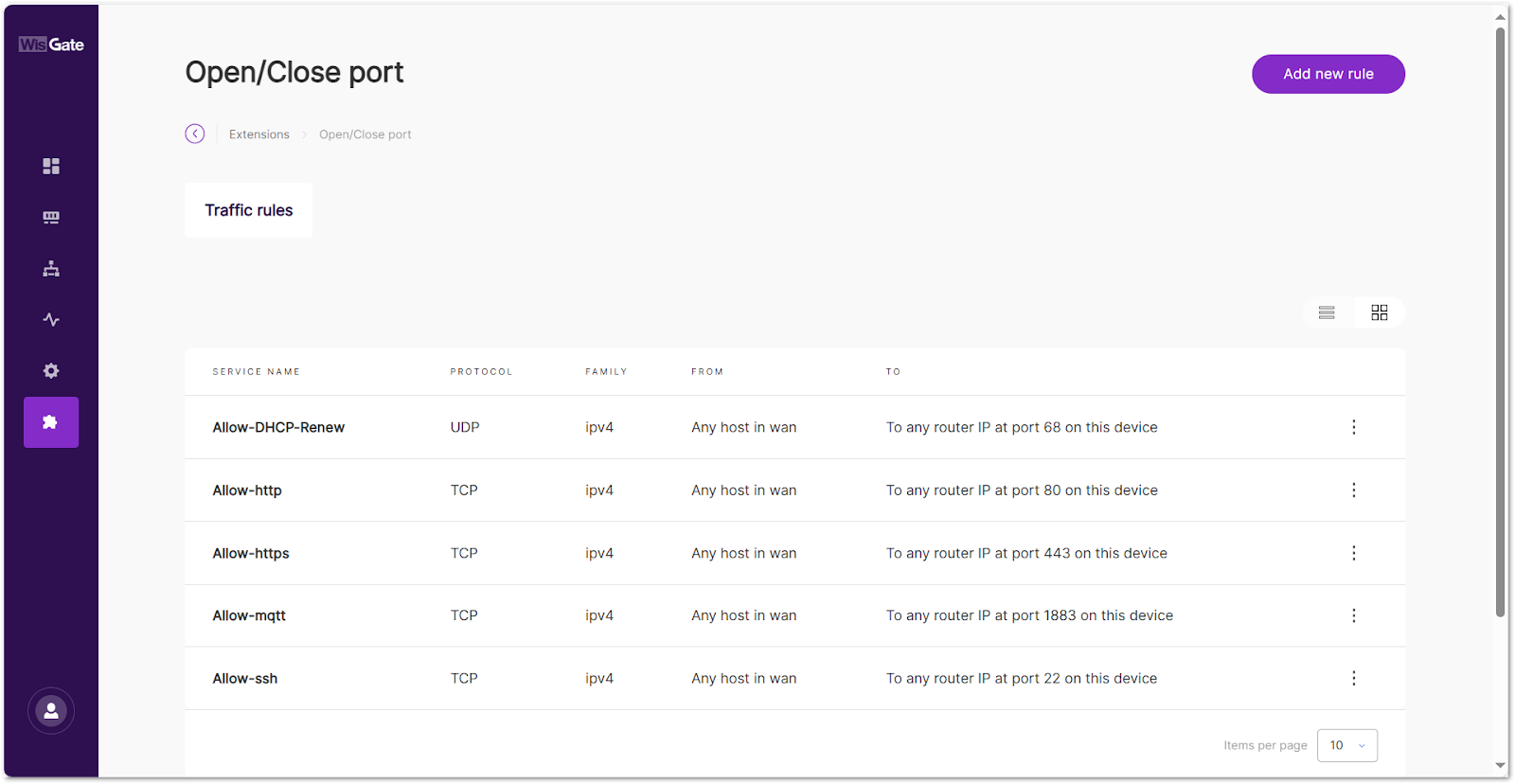Go to Extensions breadcrumb link
This screenshot has height=784, width=1515.
(x=259, y=134)
